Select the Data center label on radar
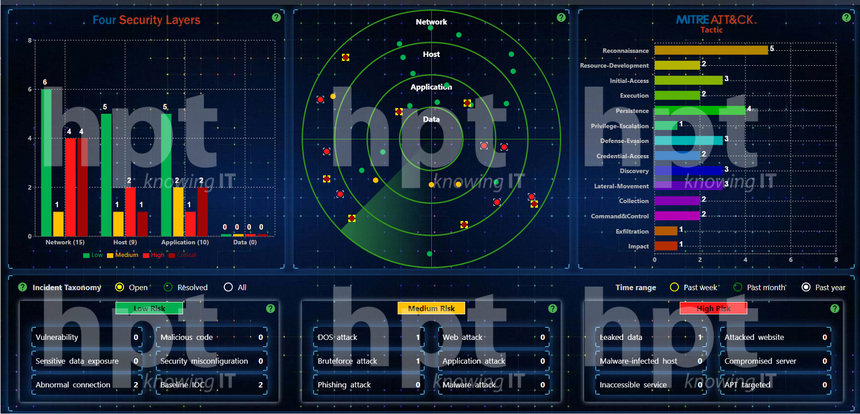Screen dimensions: 860x414 (431, 119)
